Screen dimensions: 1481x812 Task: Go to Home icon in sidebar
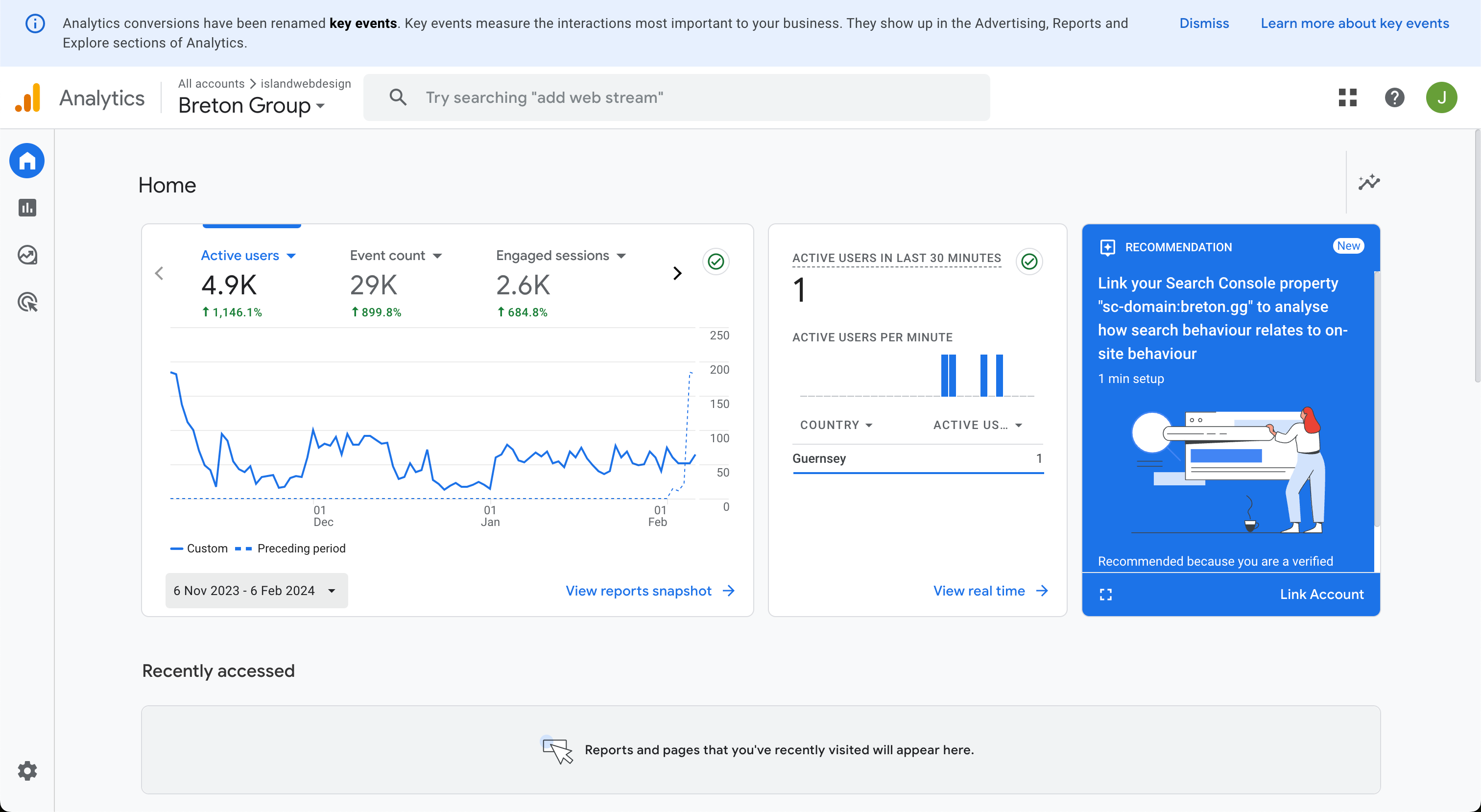27,161
